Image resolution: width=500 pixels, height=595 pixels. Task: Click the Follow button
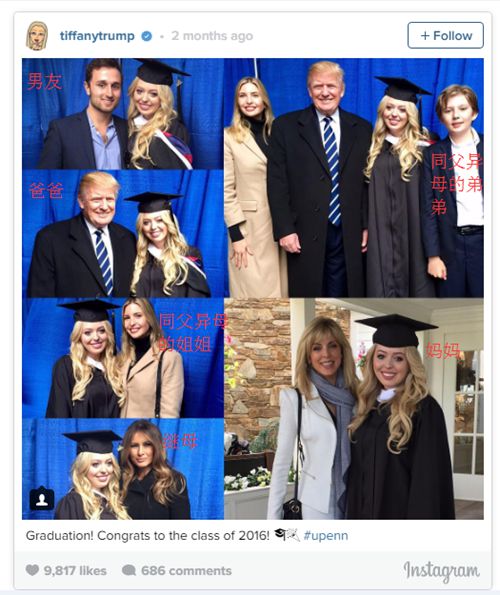[445, 35]
